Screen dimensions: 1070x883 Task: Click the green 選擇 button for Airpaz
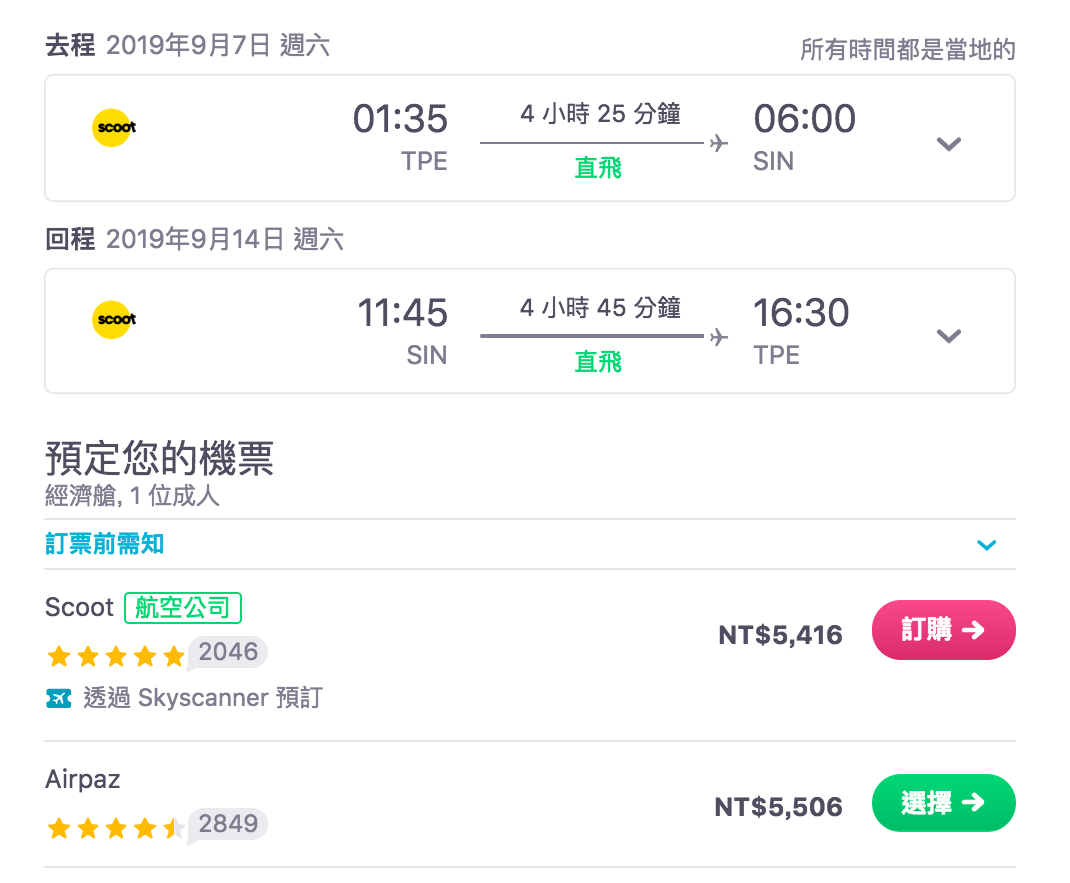943,803
